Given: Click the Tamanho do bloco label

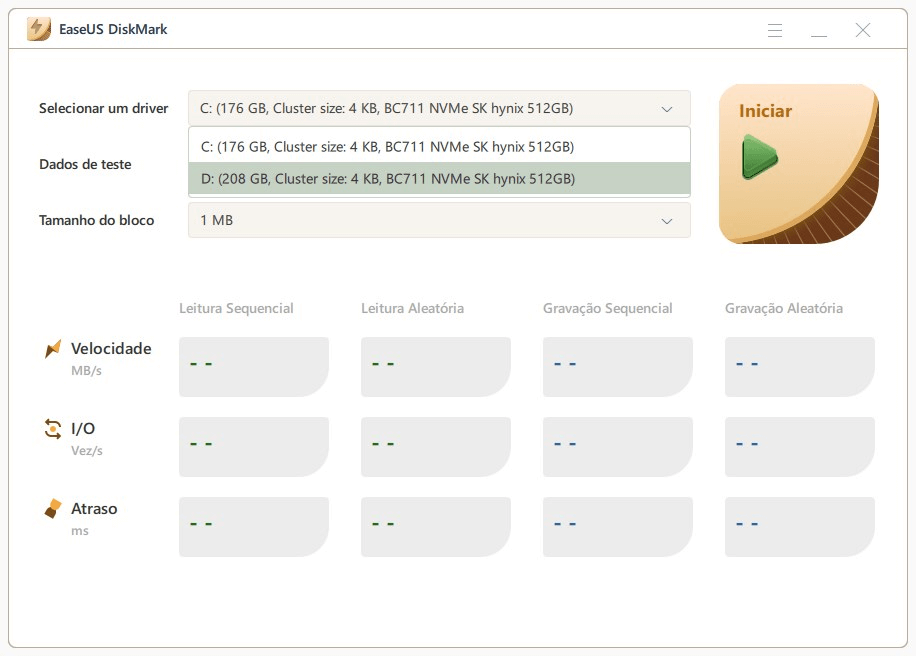Looking at the screenshot, I should pyautogui.click(x=96, y=221).
